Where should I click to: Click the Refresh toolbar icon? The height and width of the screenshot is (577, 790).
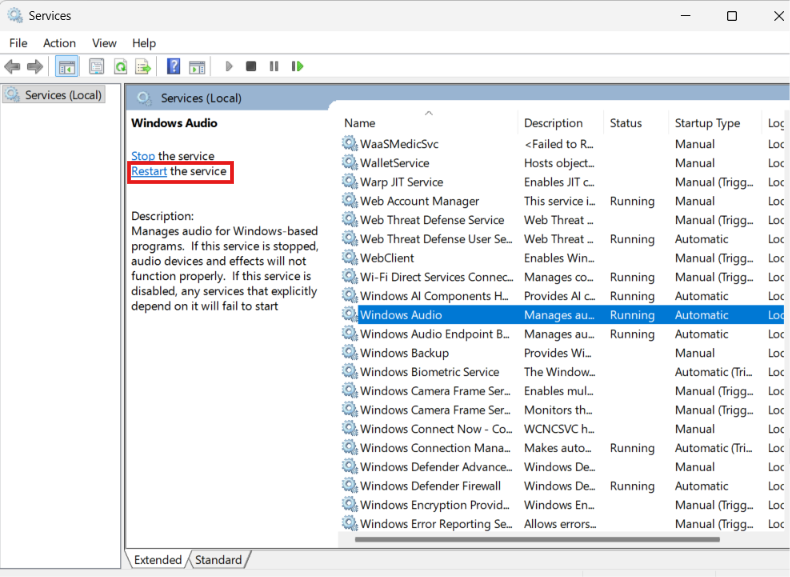pos(120,67)
